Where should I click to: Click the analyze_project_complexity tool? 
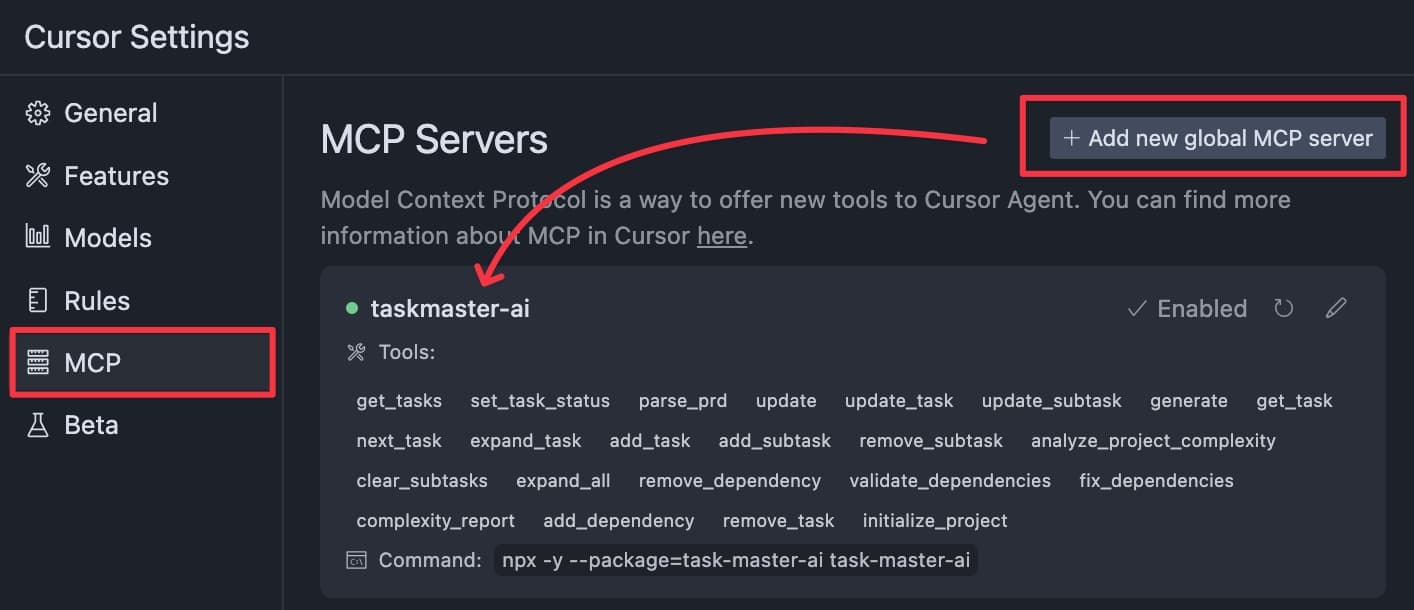[x=1153, y=441]
